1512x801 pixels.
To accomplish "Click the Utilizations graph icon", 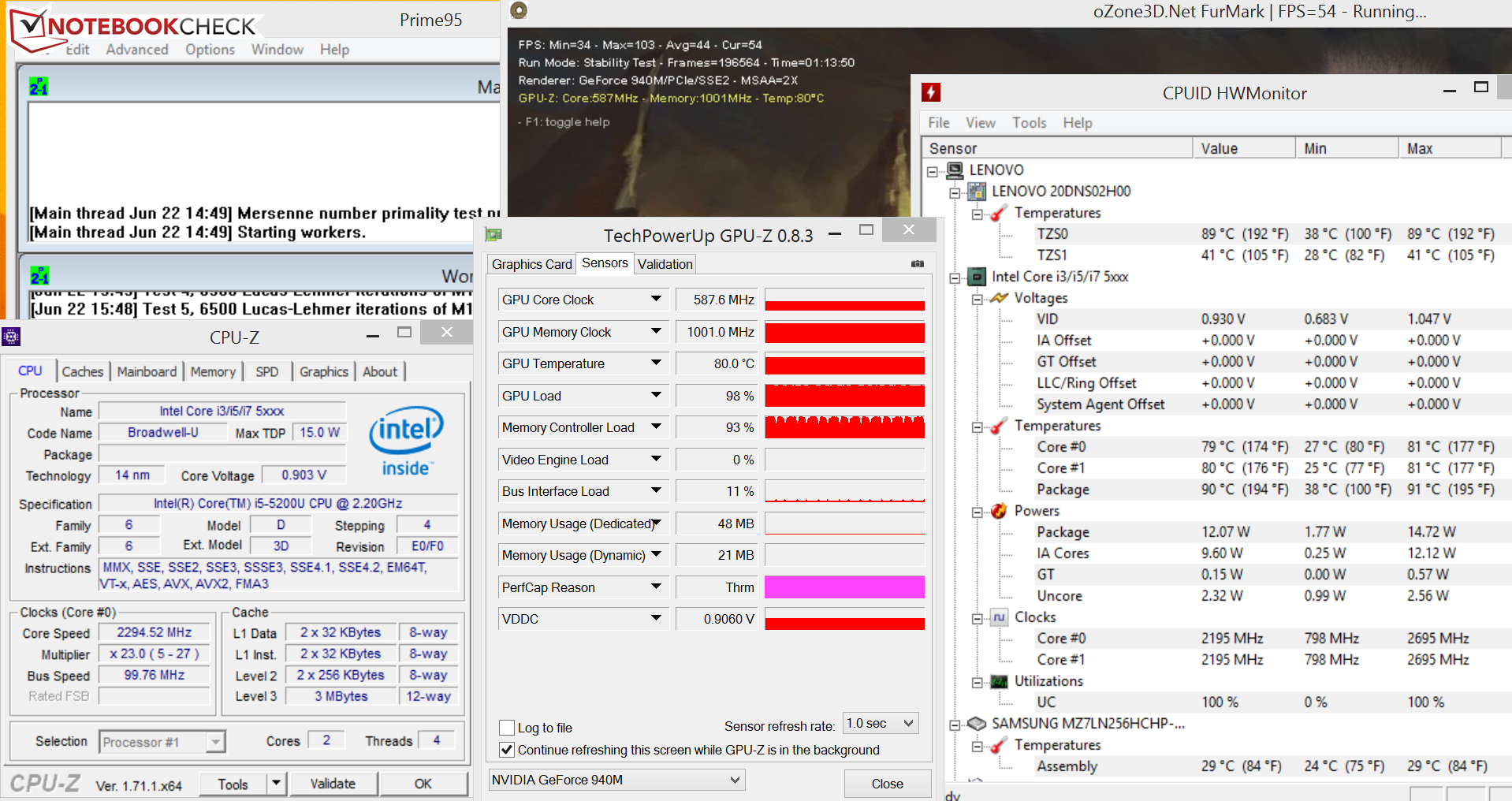I will click(x=999, y=681).
